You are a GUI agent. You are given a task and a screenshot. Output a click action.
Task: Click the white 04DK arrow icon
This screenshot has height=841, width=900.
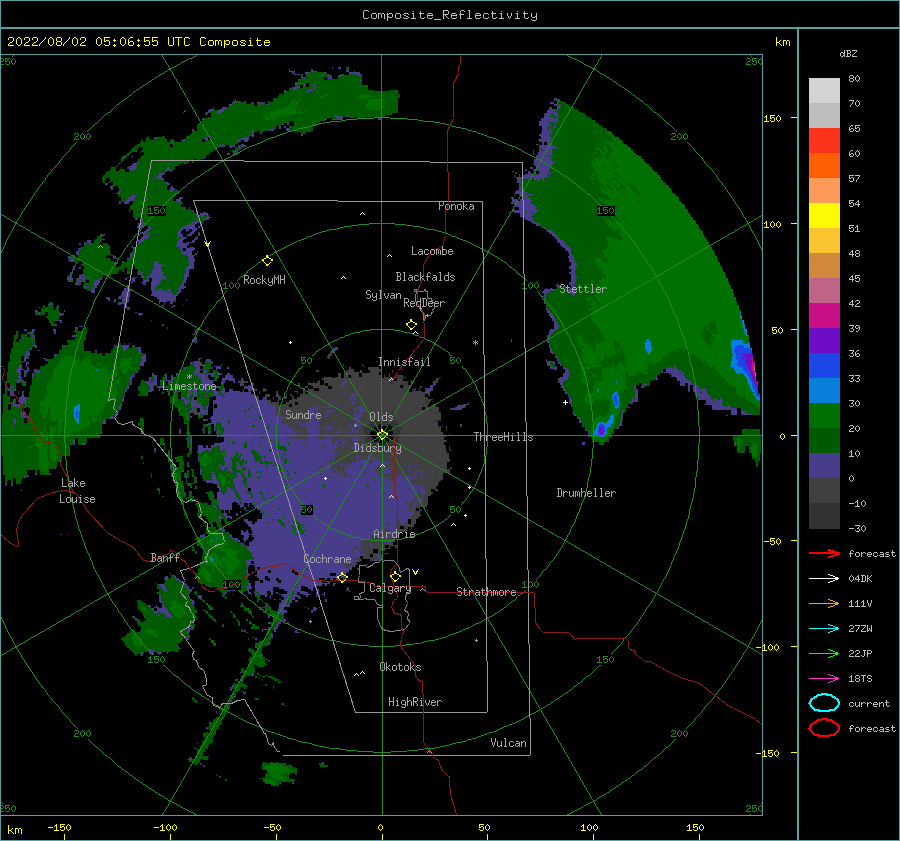pyautogui.click(x=824, y=578)
